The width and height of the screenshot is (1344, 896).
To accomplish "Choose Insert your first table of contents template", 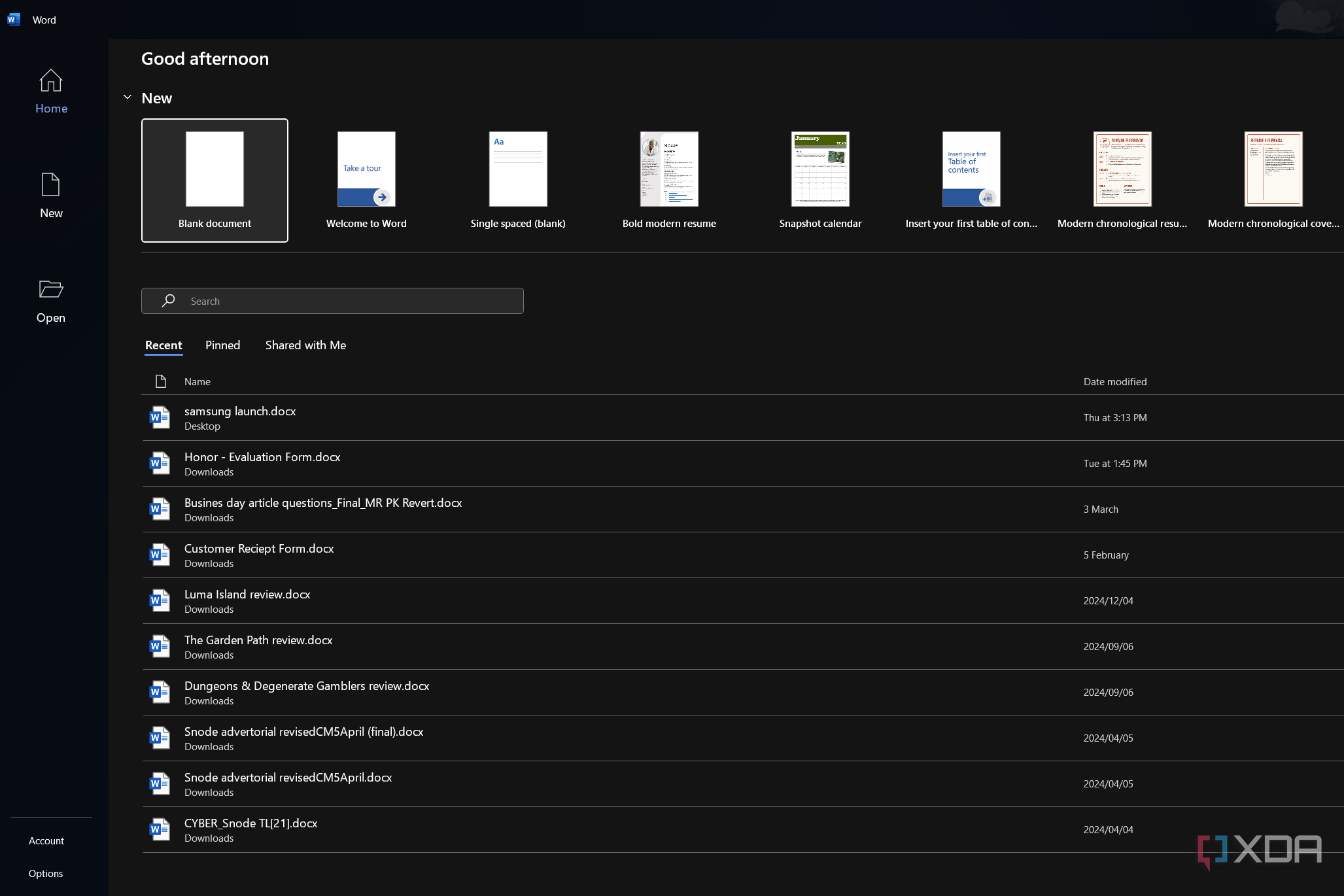I will pos(971,181).
